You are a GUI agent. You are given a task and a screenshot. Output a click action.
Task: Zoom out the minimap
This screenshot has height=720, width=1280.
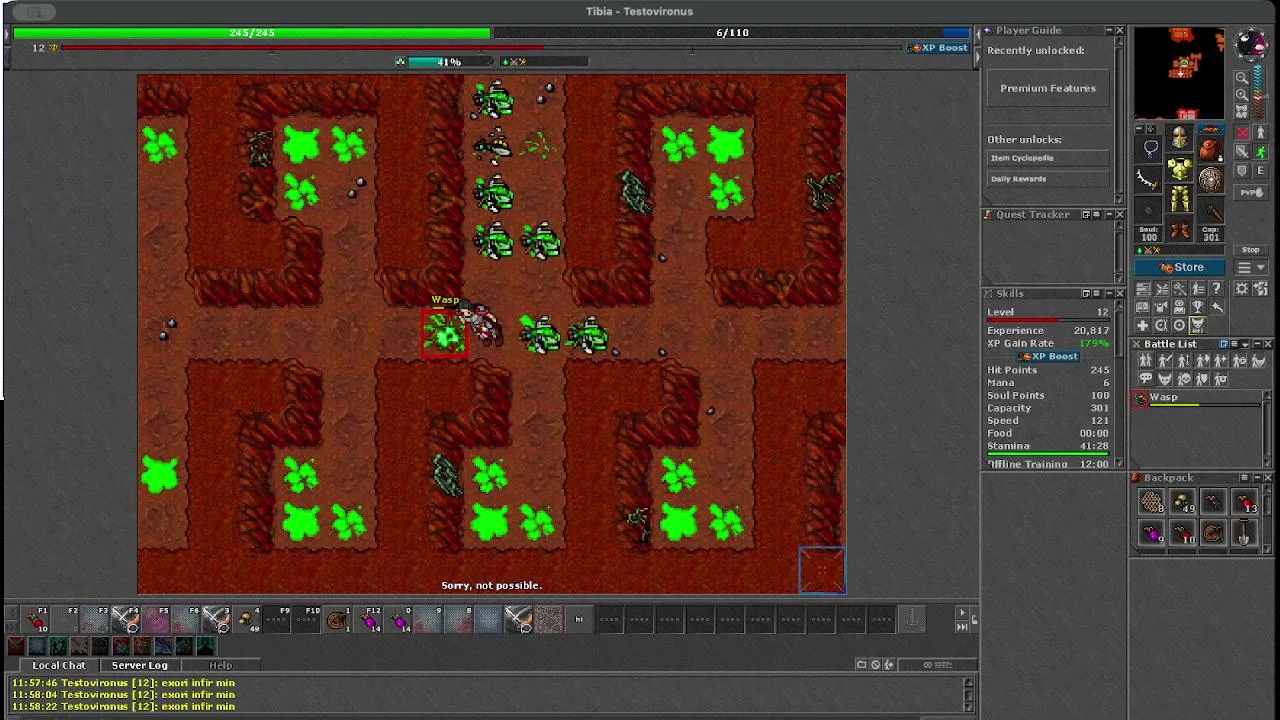tap(1242, 77)
